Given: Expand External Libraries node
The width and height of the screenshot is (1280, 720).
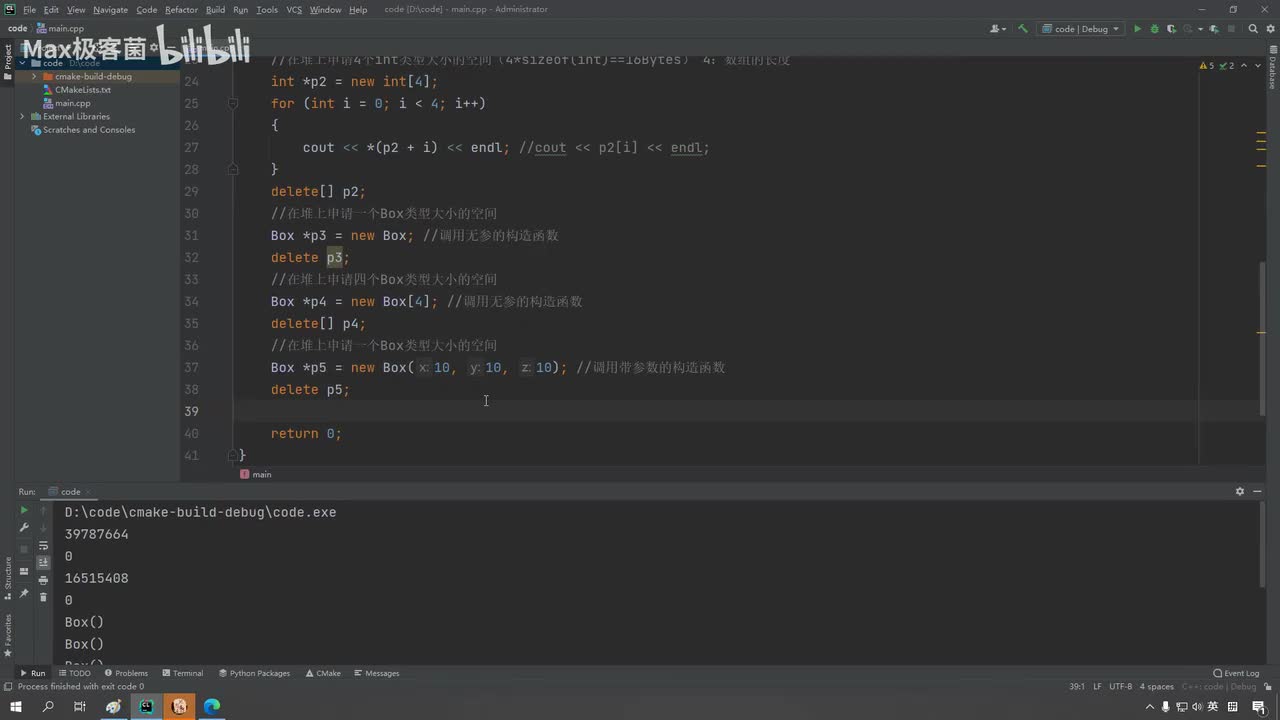Looking at the screenshot, I should point(22,116).
